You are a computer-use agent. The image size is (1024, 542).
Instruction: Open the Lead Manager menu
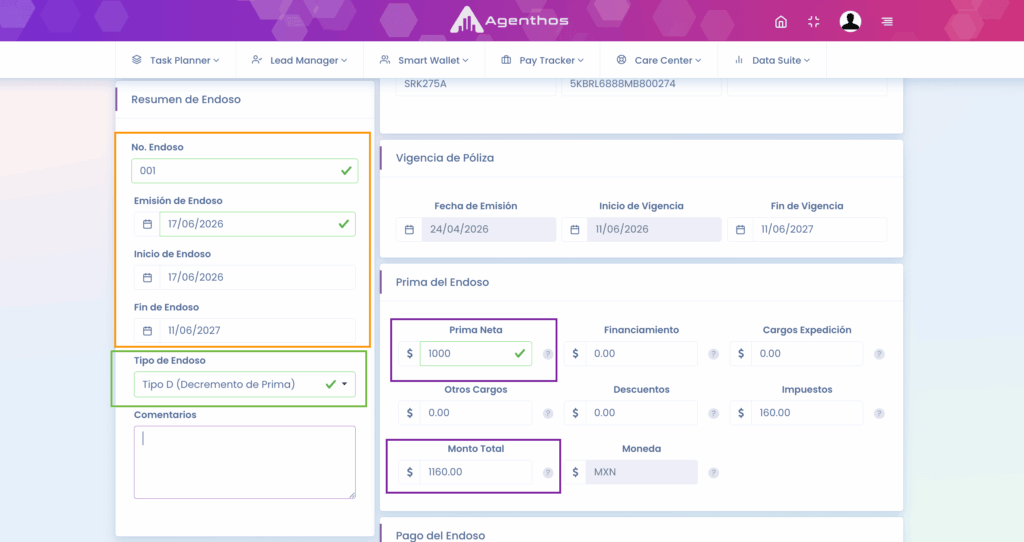pos(299,60)
